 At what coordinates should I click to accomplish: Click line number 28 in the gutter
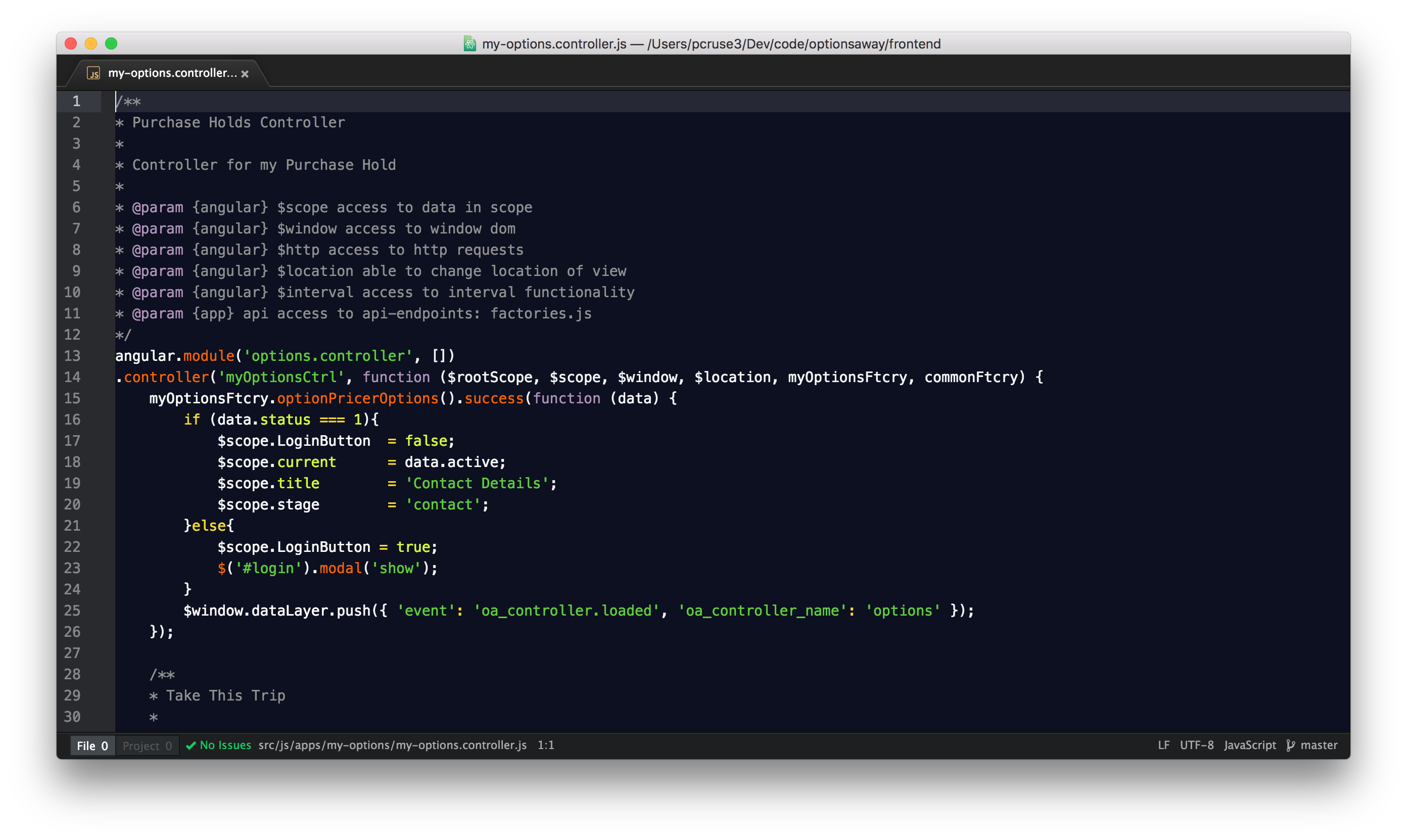[72, 674]
